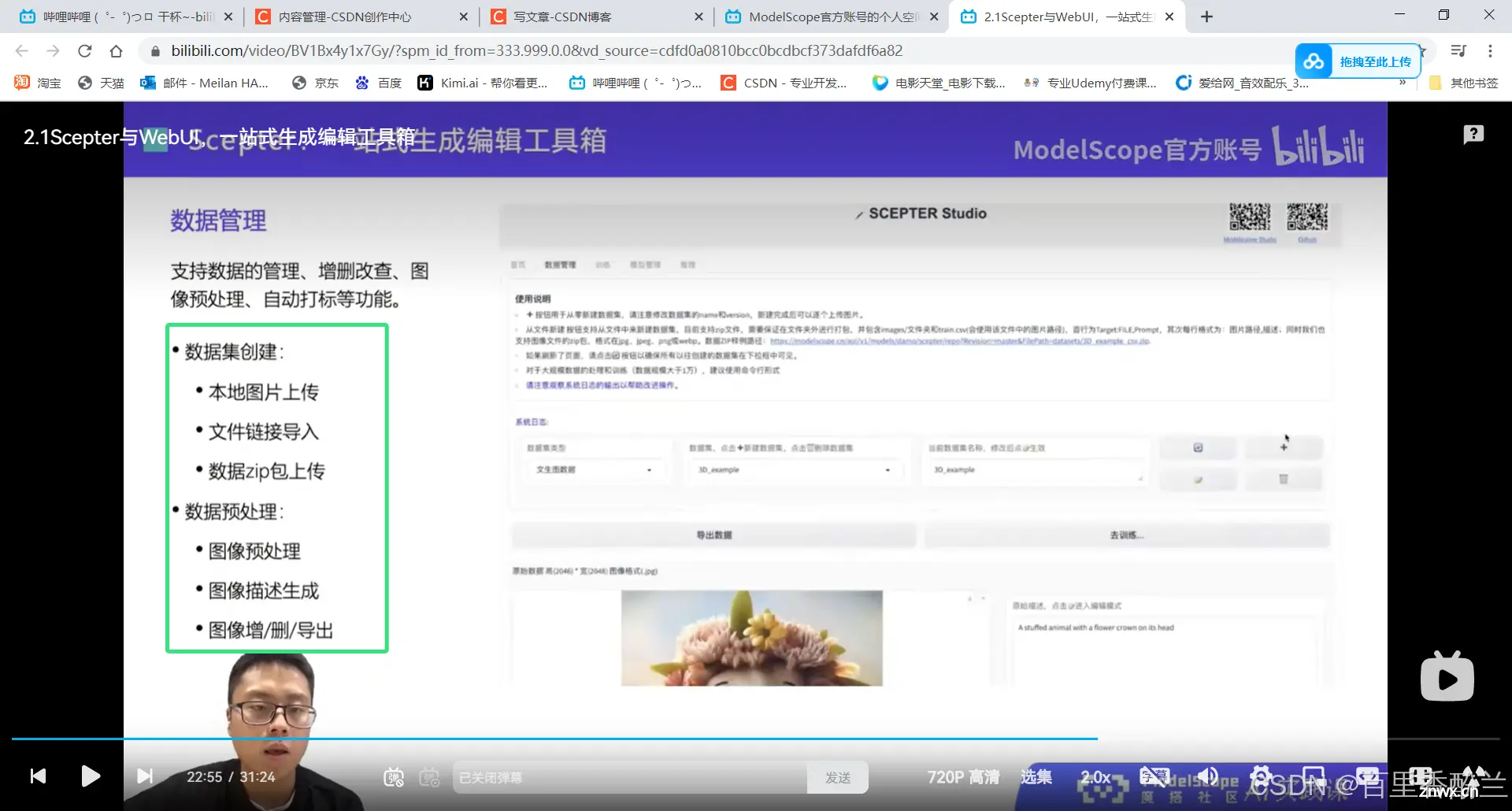Seek on the video progress bar

point(755,739)
